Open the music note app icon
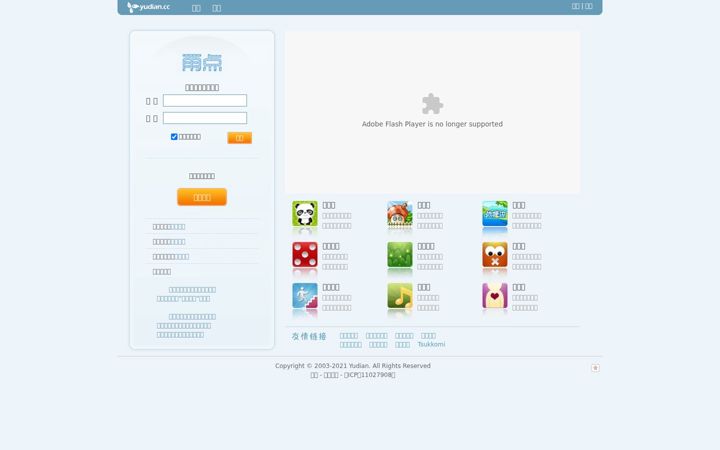The image size is (720, 450). point(400,295)
